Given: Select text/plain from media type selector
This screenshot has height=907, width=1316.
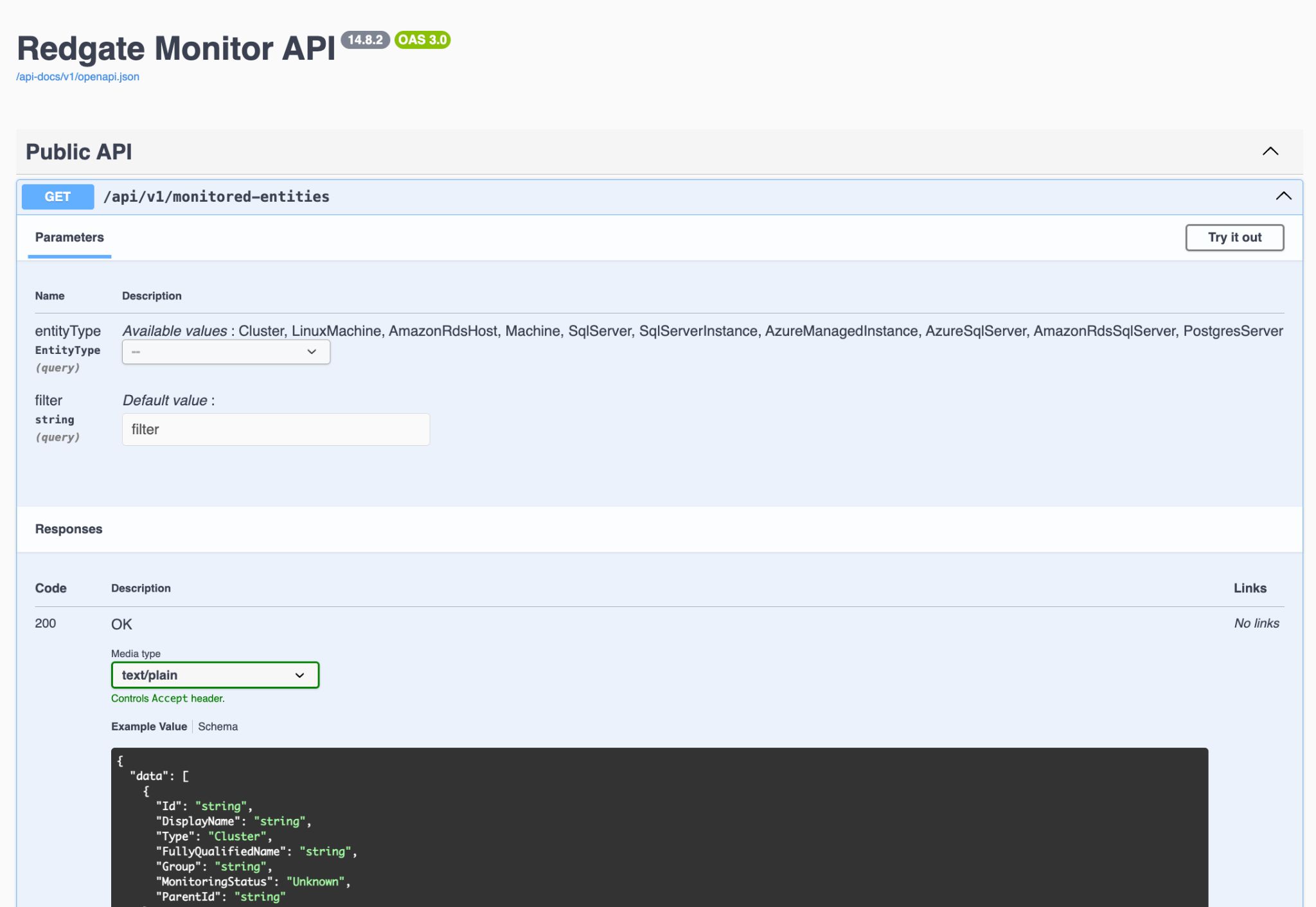Looking at the screenshot, I should tap(215, 674).
